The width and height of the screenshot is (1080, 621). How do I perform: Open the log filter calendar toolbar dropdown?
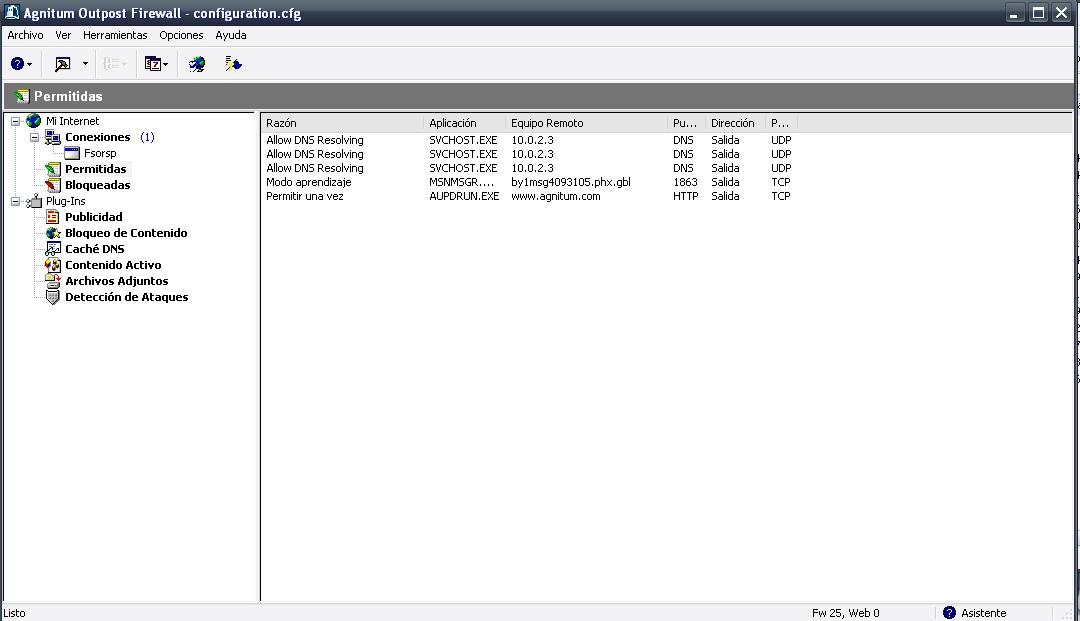(156, 64)
